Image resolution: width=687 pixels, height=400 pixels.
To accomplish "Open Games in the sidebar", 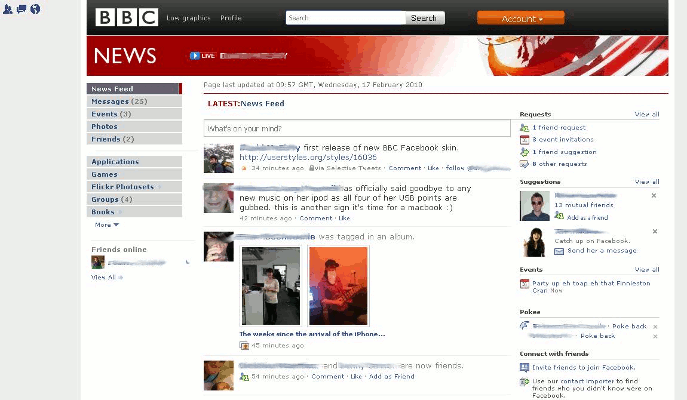I will (x=134, y=174).
